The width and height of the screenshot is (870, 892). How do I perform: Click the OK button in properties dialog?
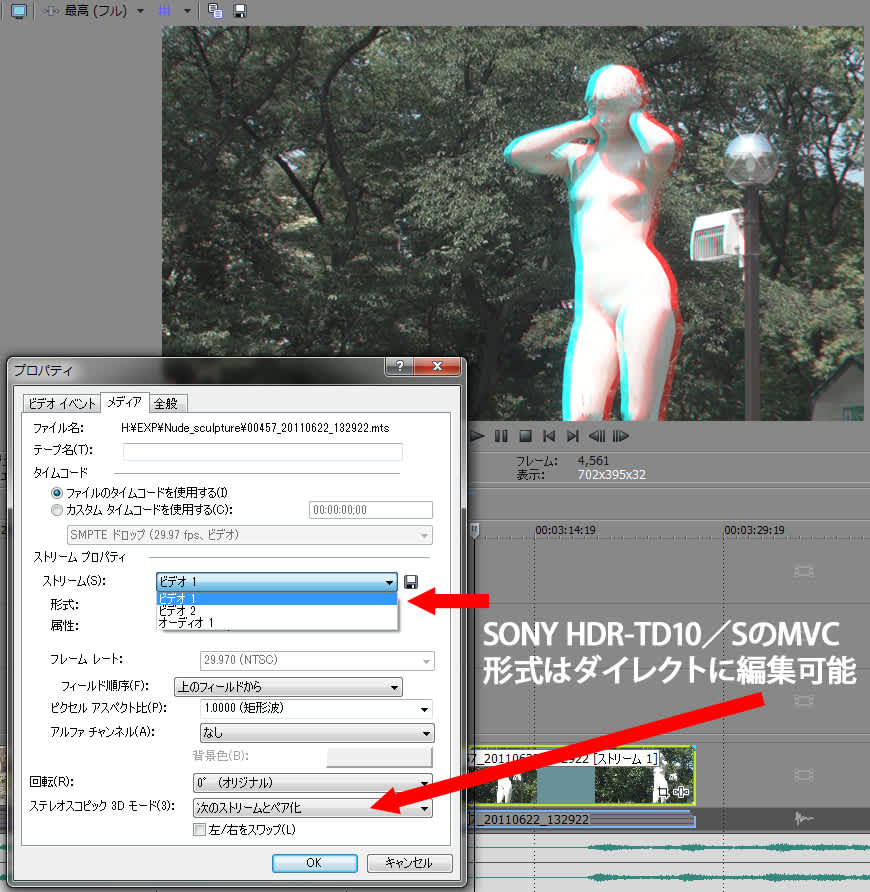[313, 862]
